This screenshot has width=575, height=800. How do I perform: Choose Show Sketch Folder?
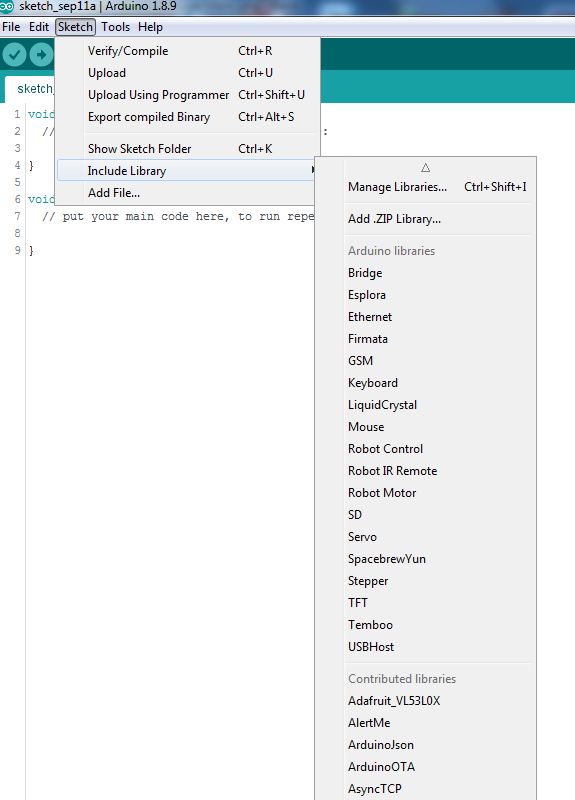click(188, 149)
